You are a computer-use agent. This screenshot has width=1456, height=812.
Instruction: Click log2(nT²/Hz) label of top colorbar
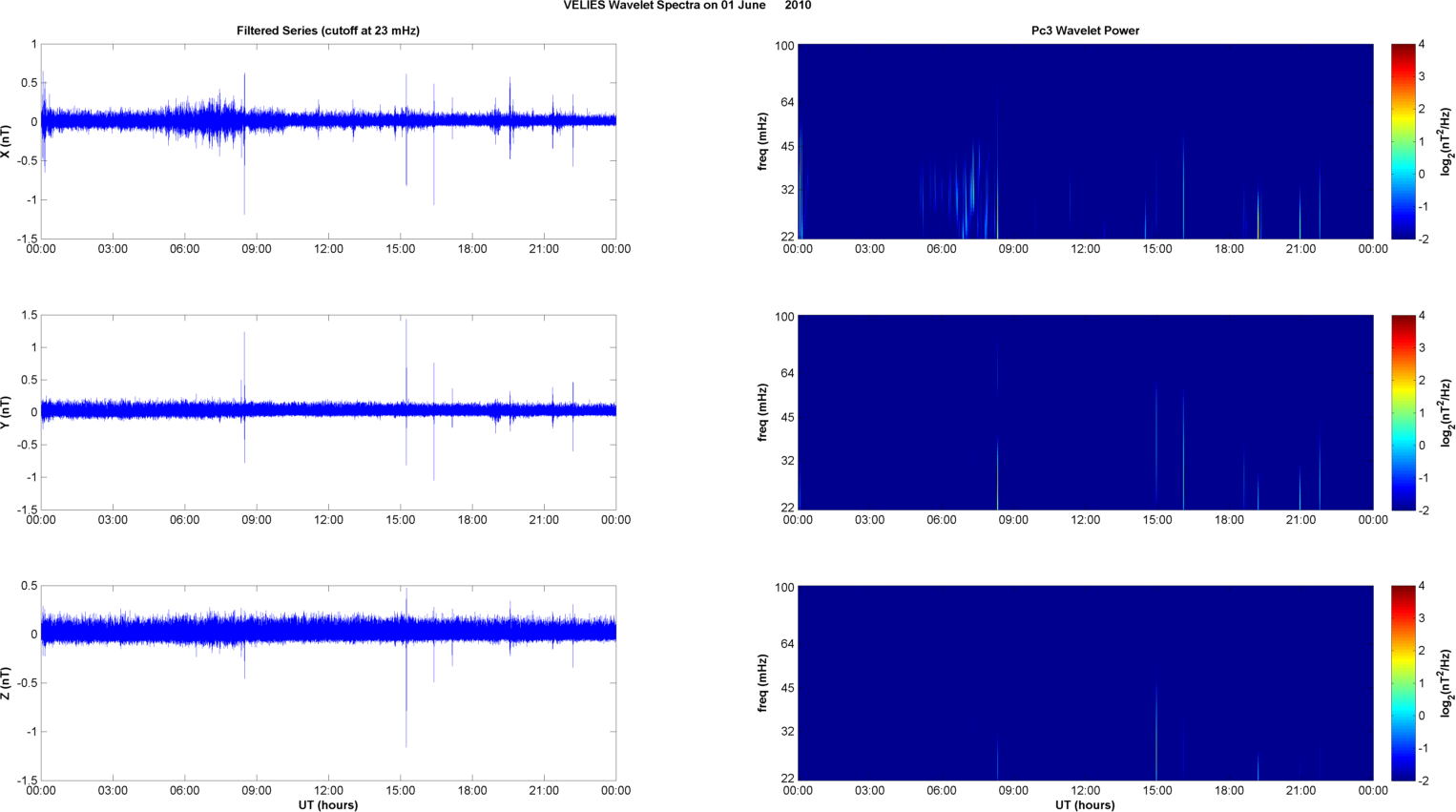[1446, 141]
